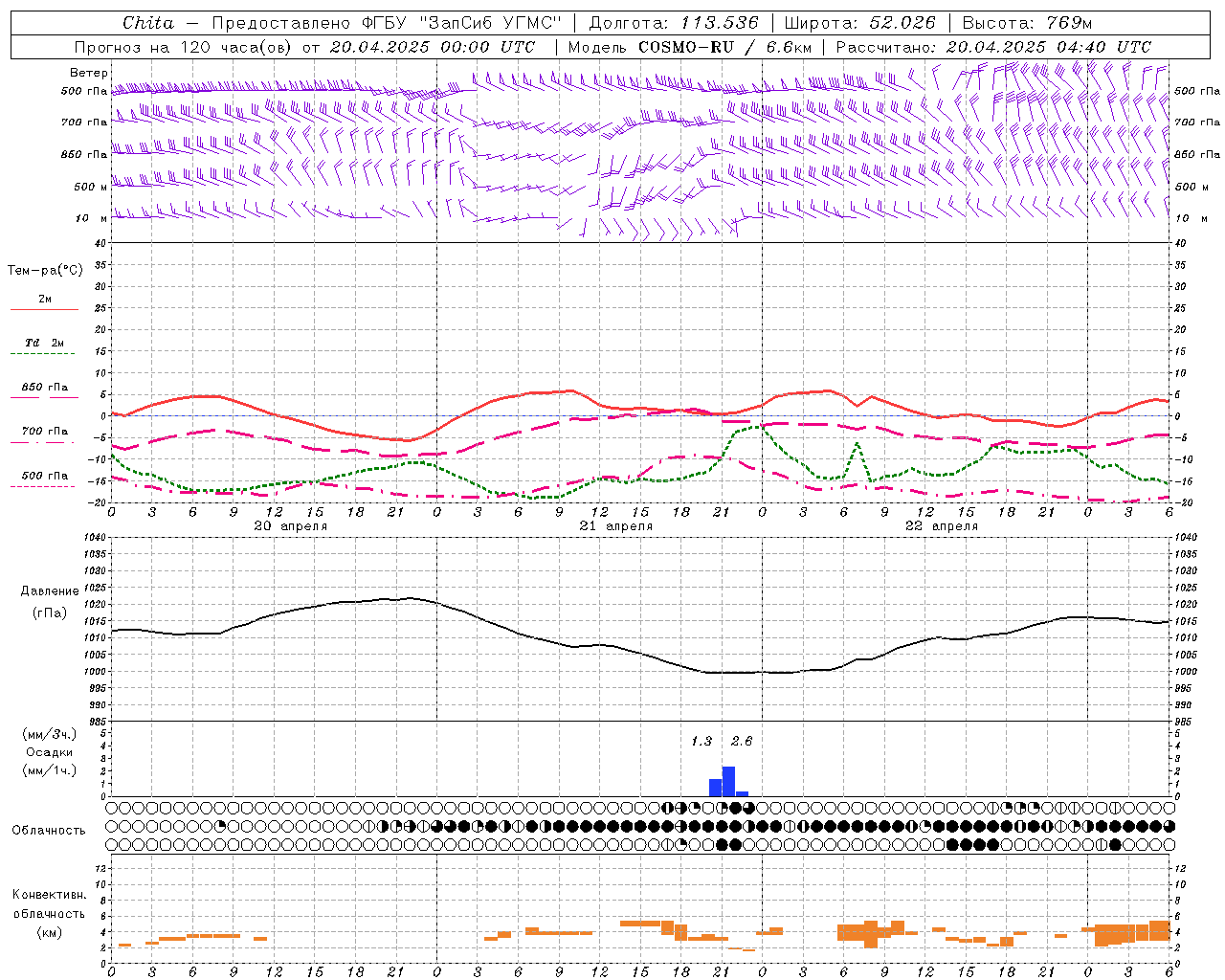The height and width of the screenshot is (980, 1225).
Task: Click the "Облачность" cloud cover label
Action: point(49,831)
